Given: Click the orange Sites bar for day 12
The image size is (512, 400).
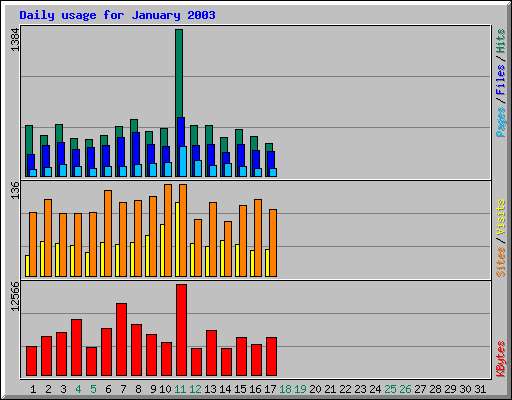Looking at the screenshot, I should (198, 248).
